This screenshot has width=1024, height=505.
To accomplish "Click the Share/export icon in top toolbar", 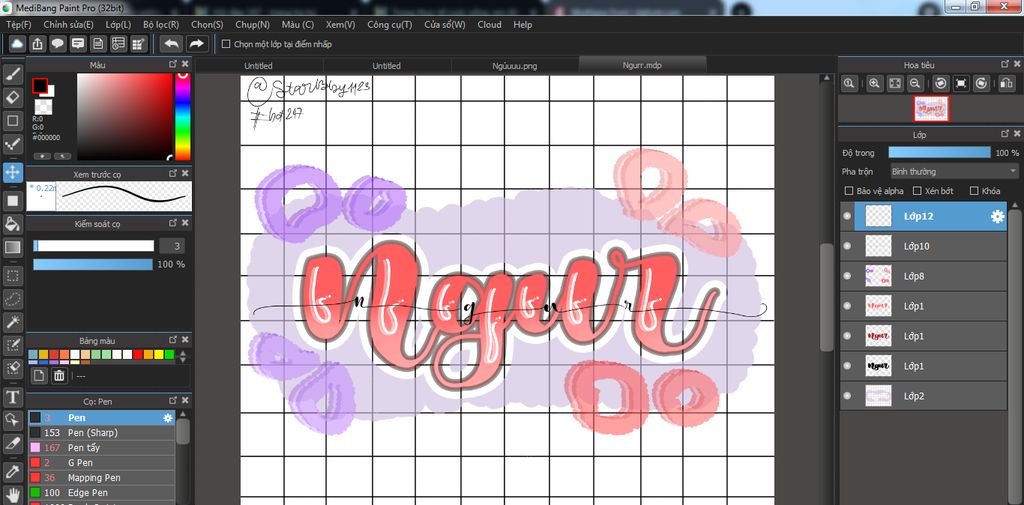I will pyautogui.click(x=38, y=44).
